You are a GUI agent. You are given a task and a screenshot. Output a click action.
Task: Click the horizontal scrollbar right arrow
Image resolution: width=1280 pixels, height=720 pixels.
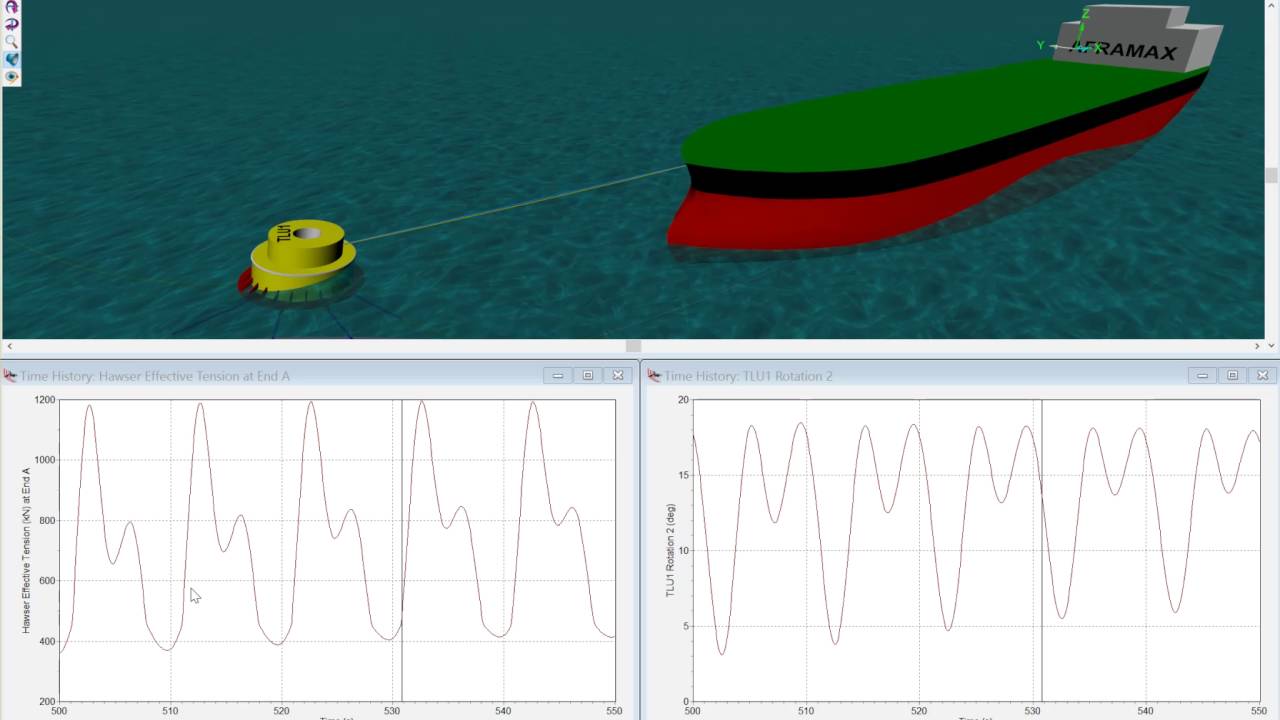click(1258, 346)
